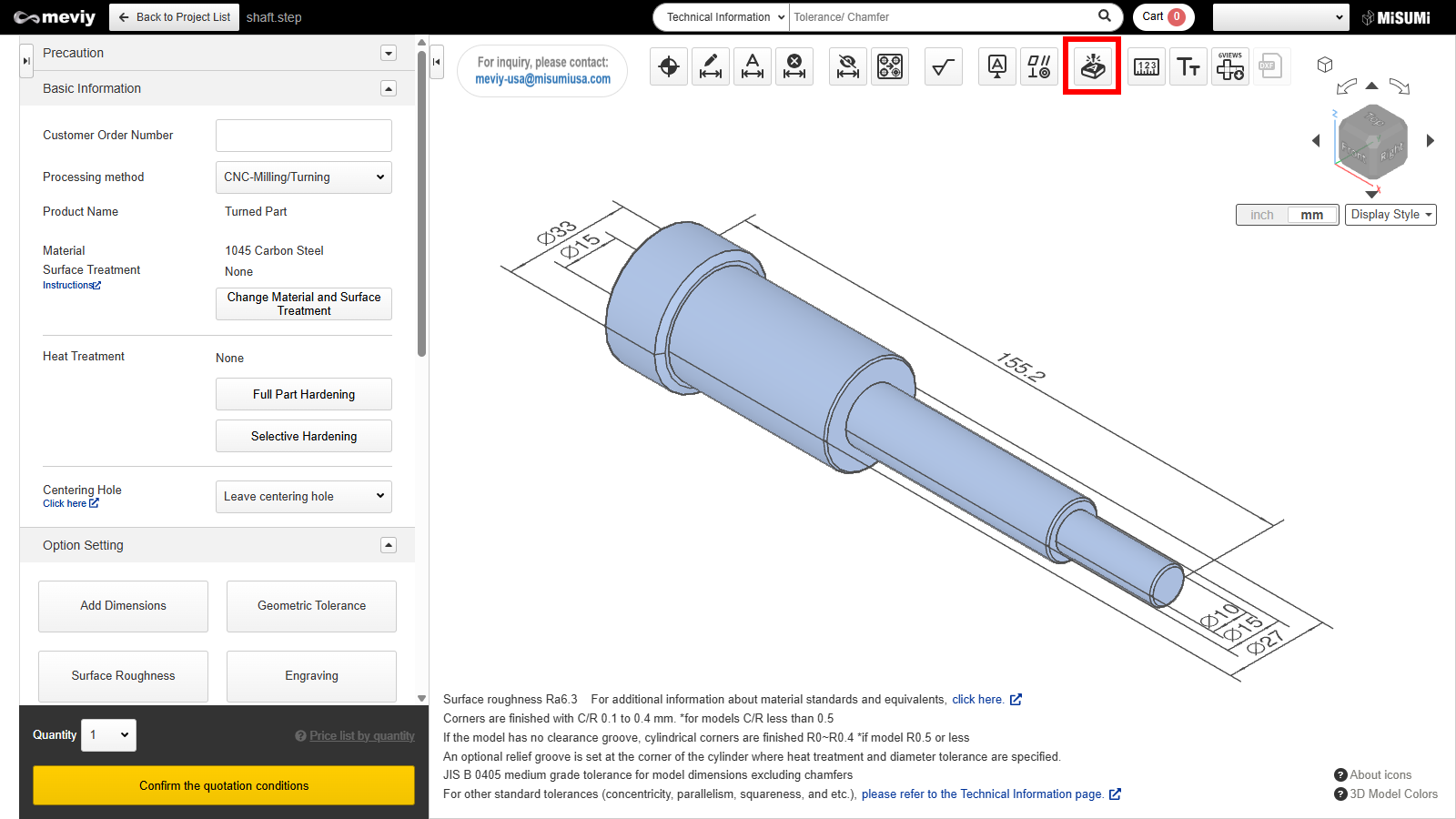Click the engraving tool highlighted in red
The width and height of the screenshot is (1456, 819).
coord(1092,66)
